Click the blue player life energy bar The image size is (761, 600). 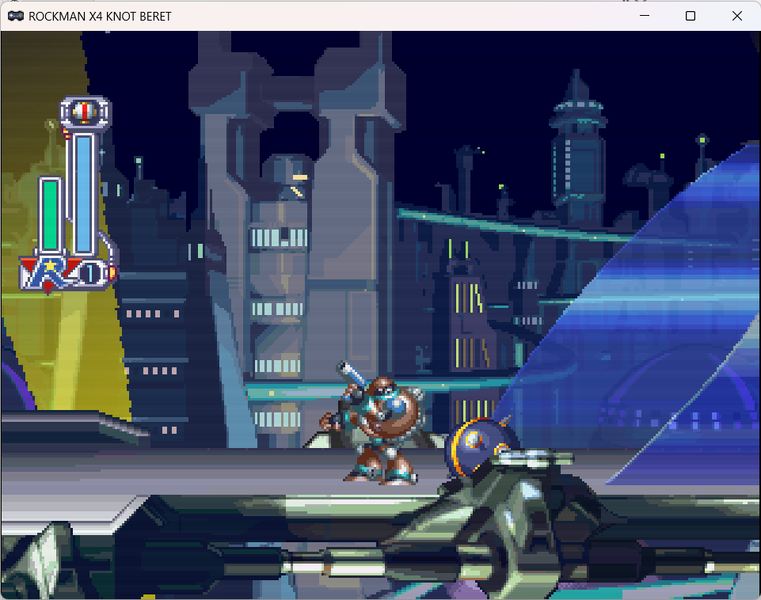(84, 194)
